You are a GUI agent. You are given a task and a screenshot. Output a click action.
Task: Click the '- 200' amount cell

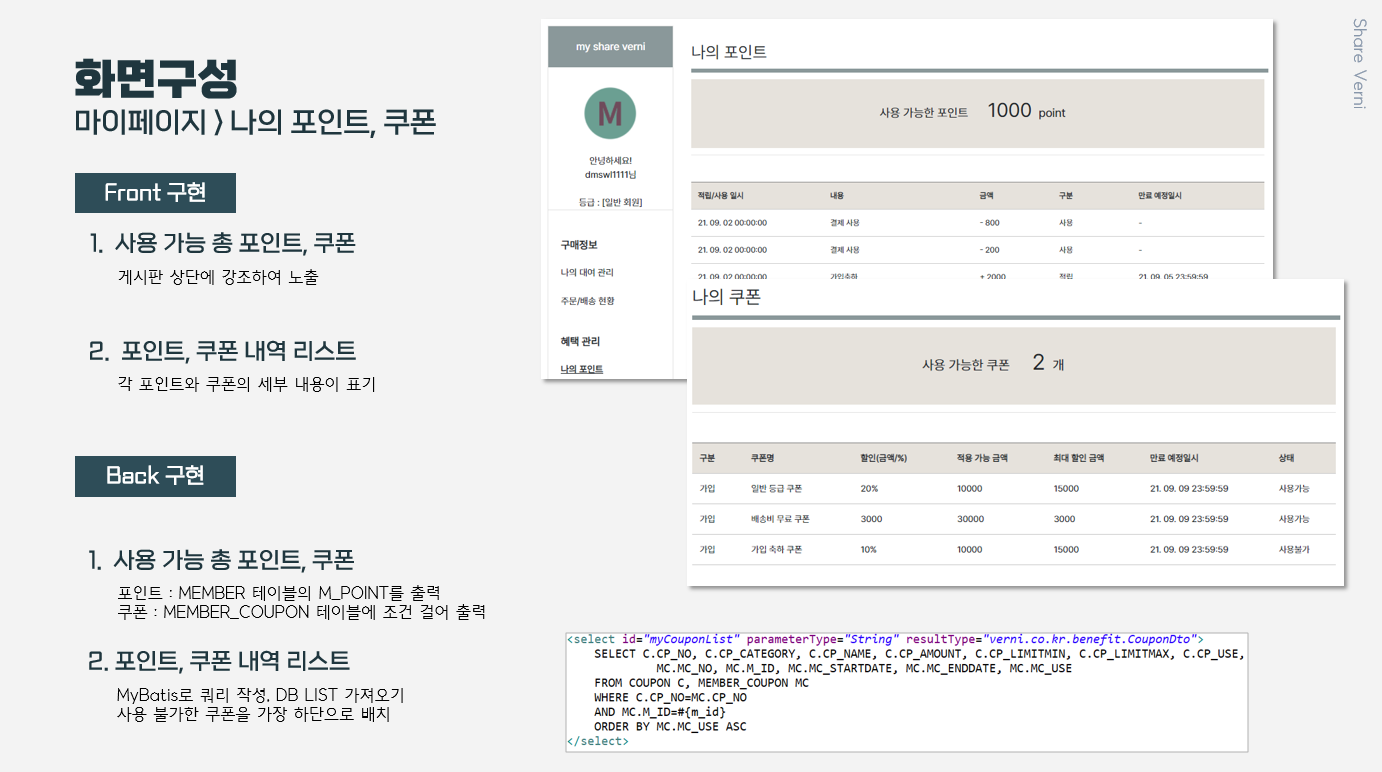(990, 250)
